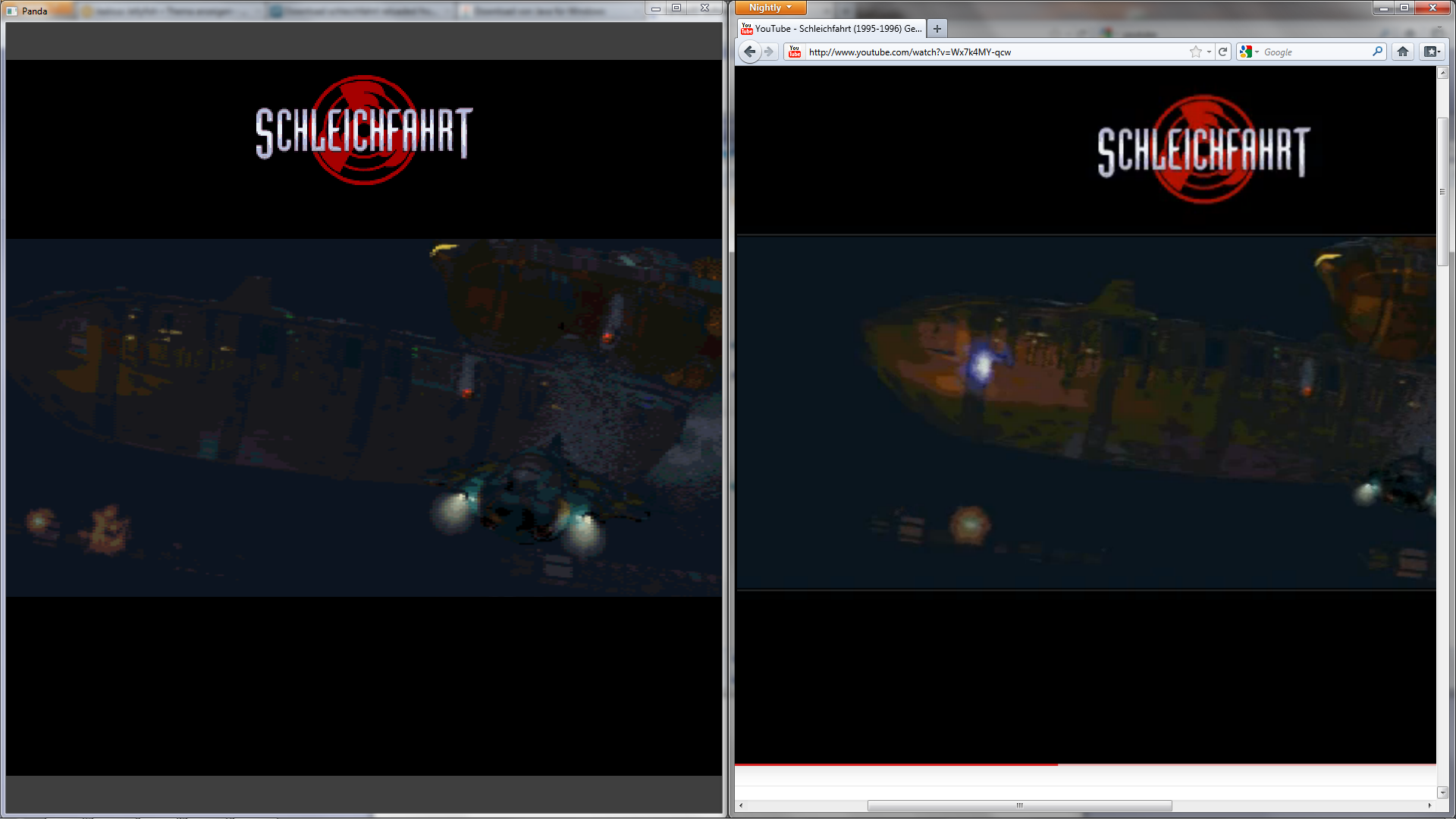
Task: Open the Nightly application menu
Action: [770, 8]
